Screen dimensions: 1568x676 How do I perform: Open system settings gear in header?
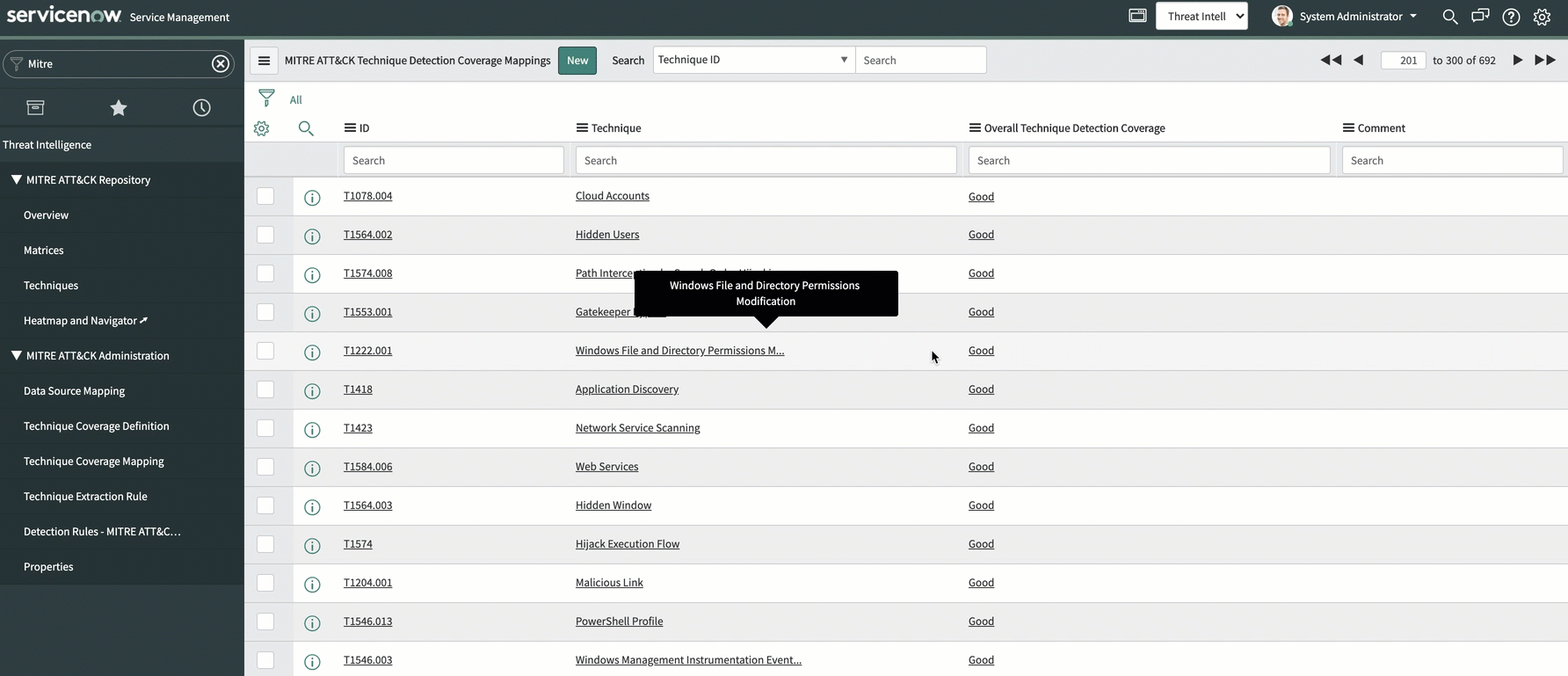(1542, 17)
